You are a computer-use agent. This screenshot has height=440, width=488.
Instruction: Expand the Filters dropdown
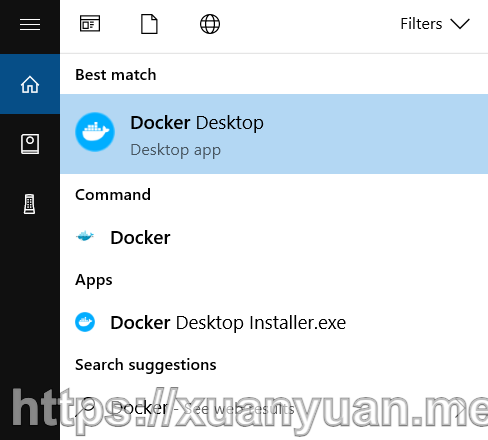[x=435, y=24]
